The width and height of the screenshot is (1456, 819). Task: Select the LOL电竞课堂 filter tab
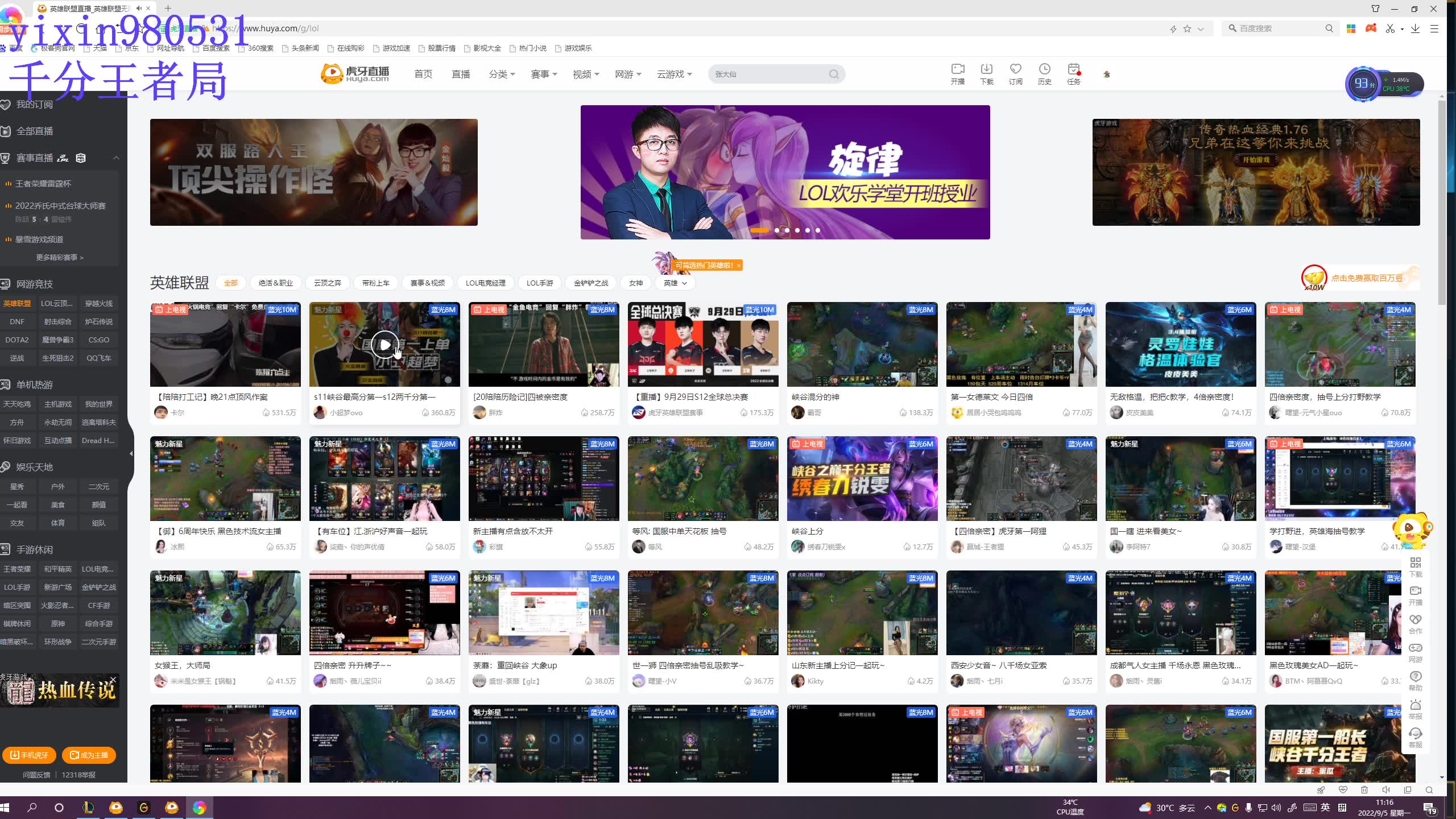point(485,283)
